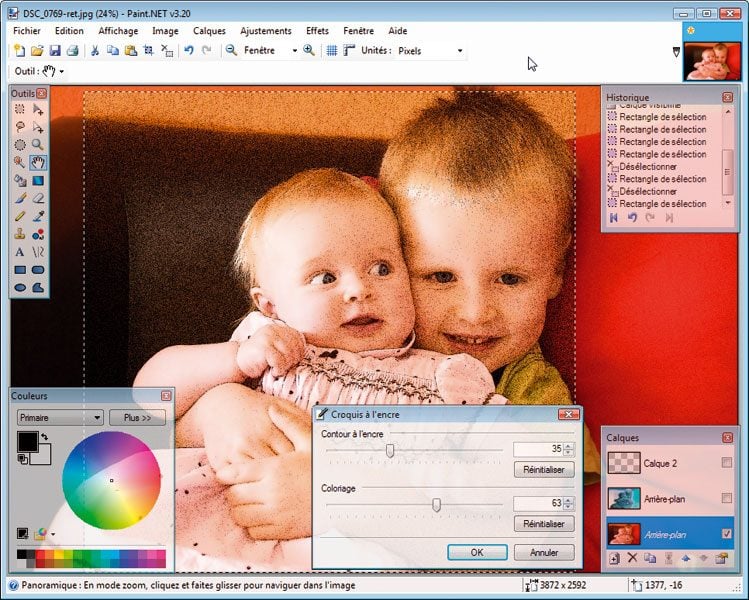Swap primary and secondary colors arrow

point(45,438)
